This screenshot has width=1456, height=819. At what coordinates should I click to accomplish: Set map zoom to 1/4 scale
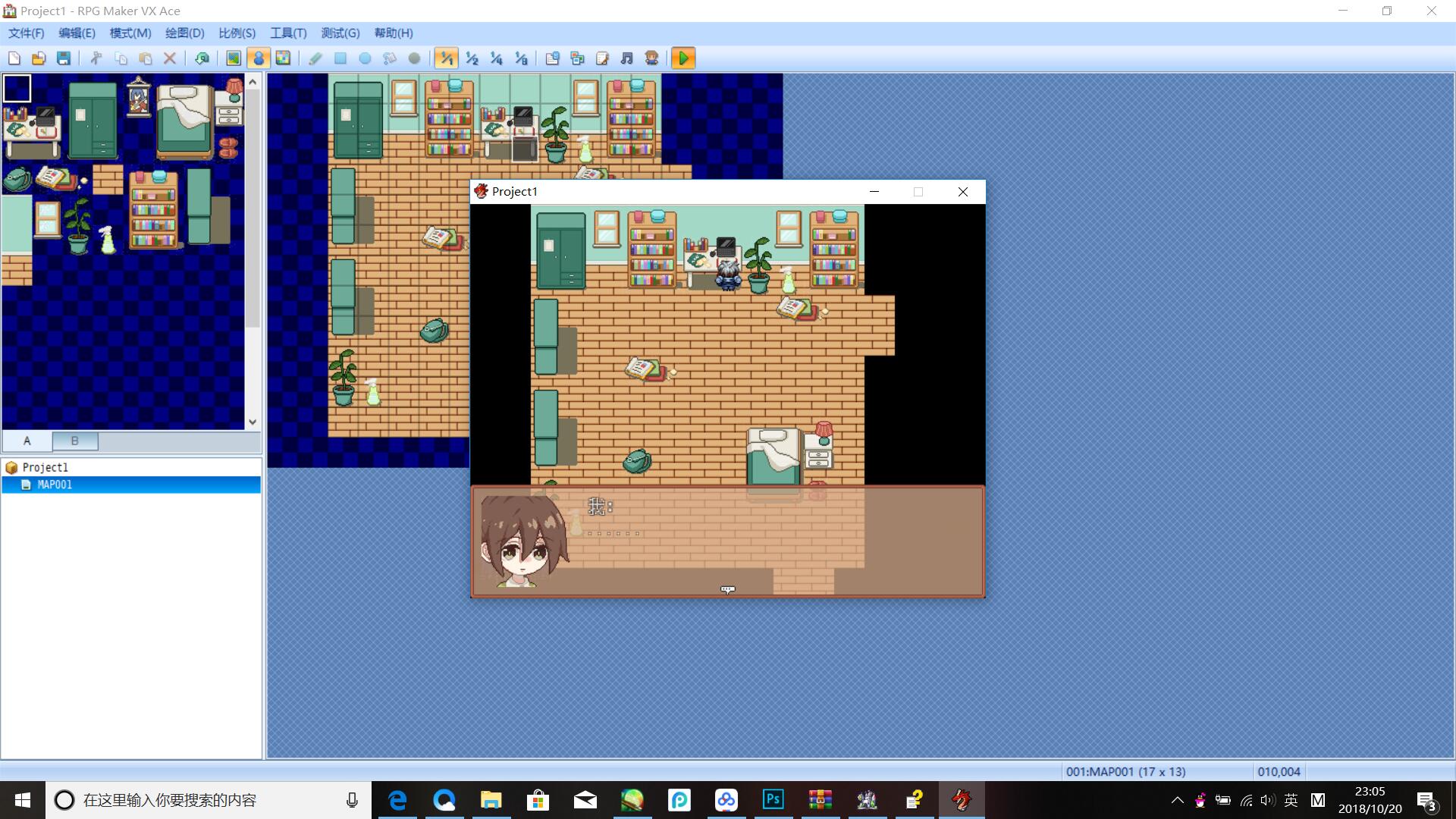(496, 58)
